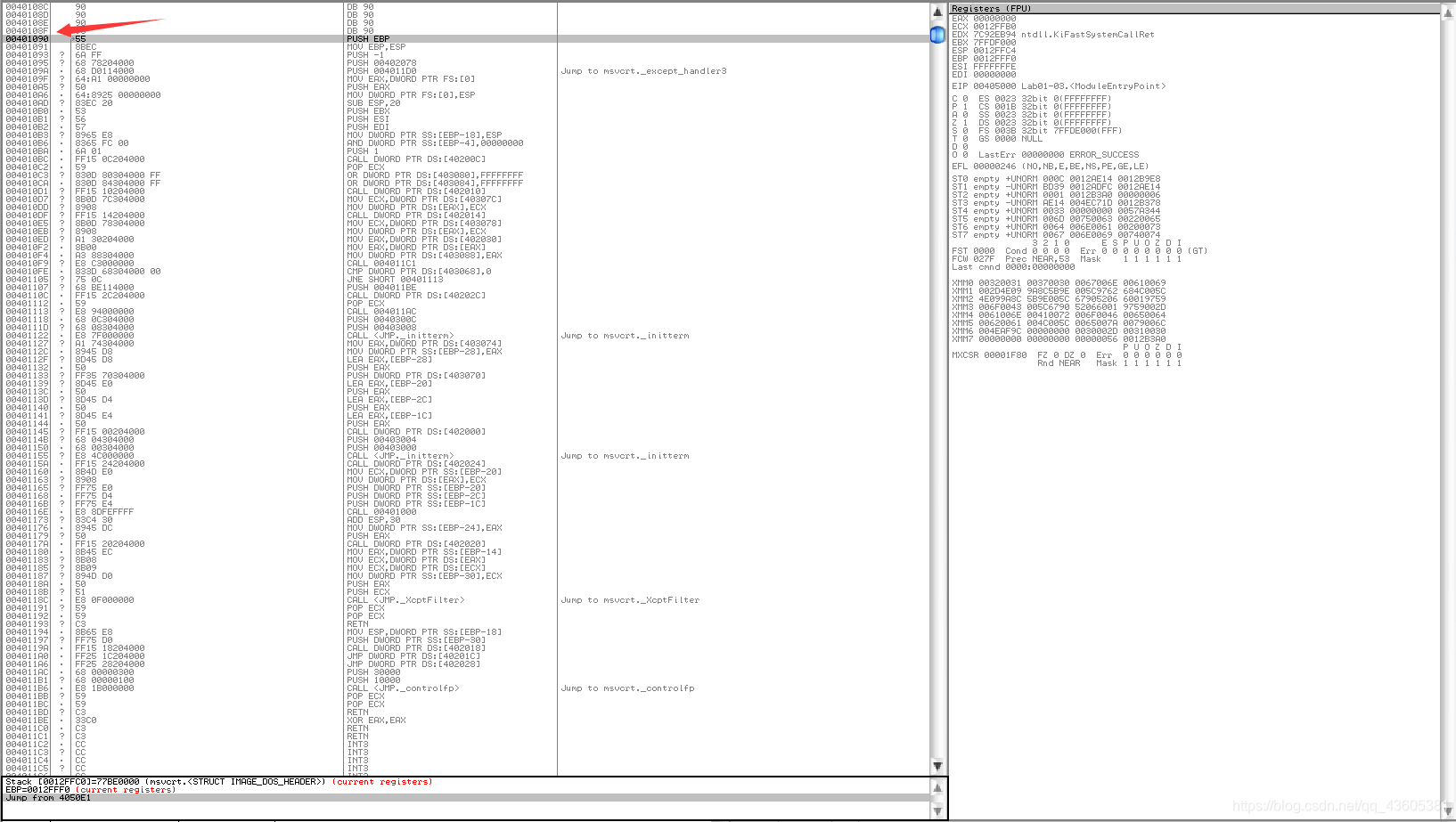Viewport: 1456px width, 822px height.
Task: Click hex bytes FF15 0C204000
Action: point(110,159)
